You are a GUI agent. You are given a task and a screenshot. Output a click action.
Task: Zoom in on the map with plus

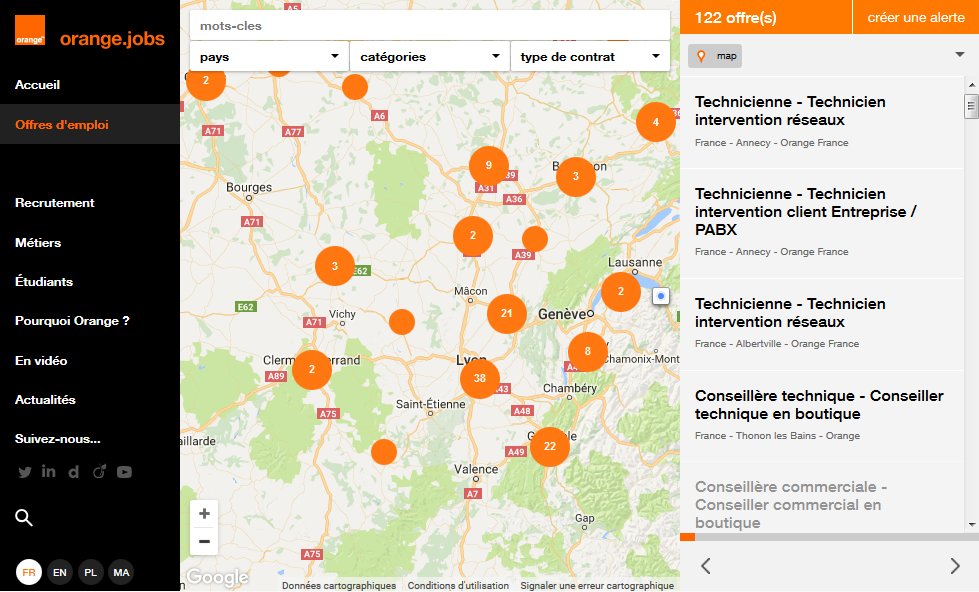pos(204,514)
